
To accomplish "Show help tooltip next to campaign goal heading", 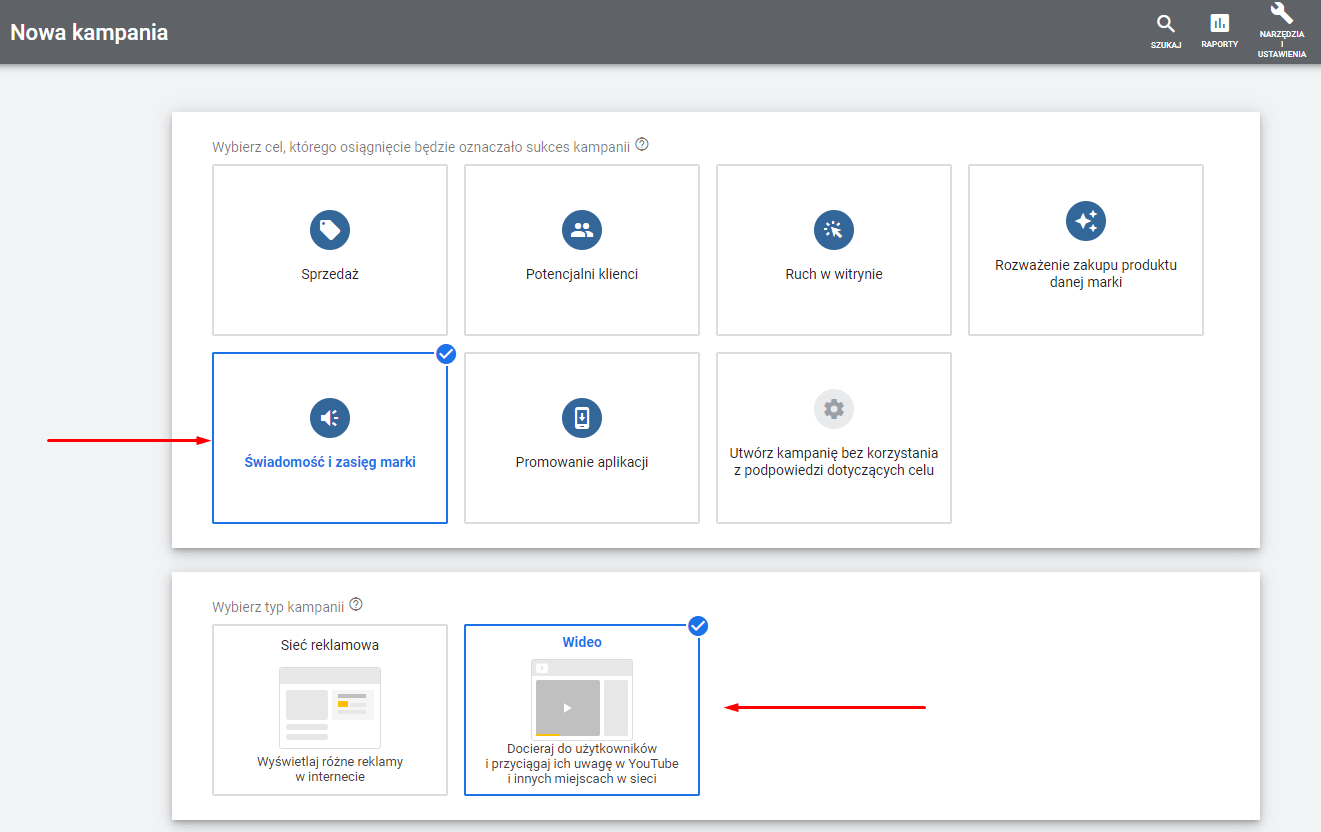I will coord(642,145).
